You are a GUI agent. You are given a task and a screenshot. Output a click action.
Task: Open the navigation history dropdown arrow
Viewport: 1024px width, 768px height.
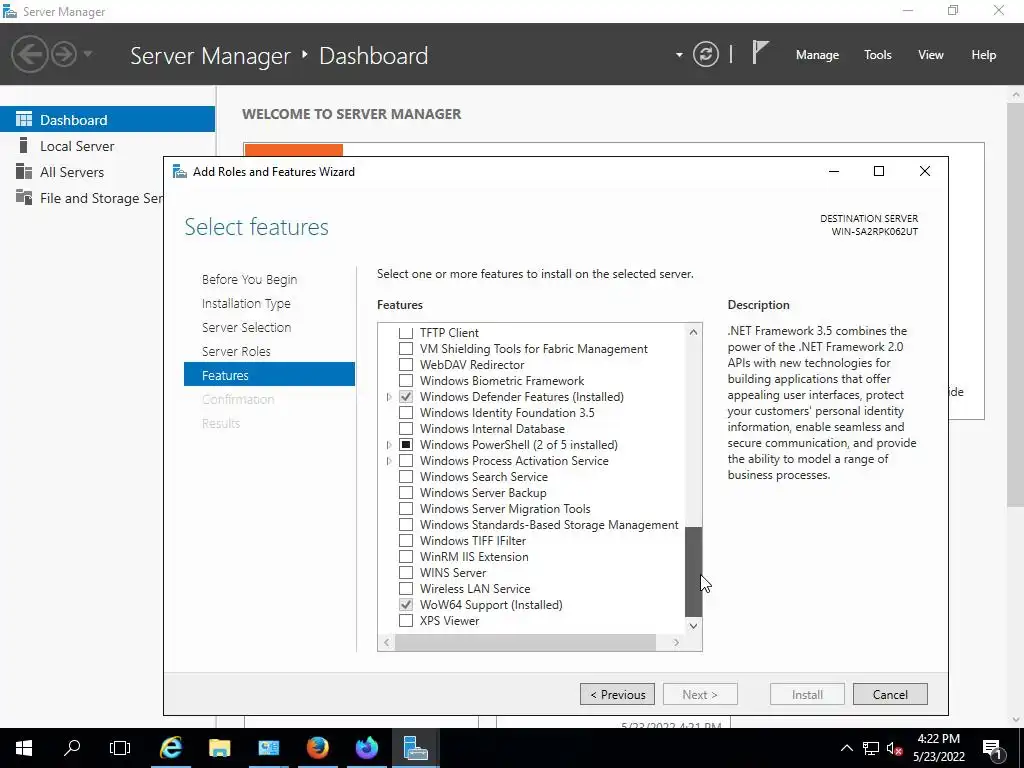[88, 54]
